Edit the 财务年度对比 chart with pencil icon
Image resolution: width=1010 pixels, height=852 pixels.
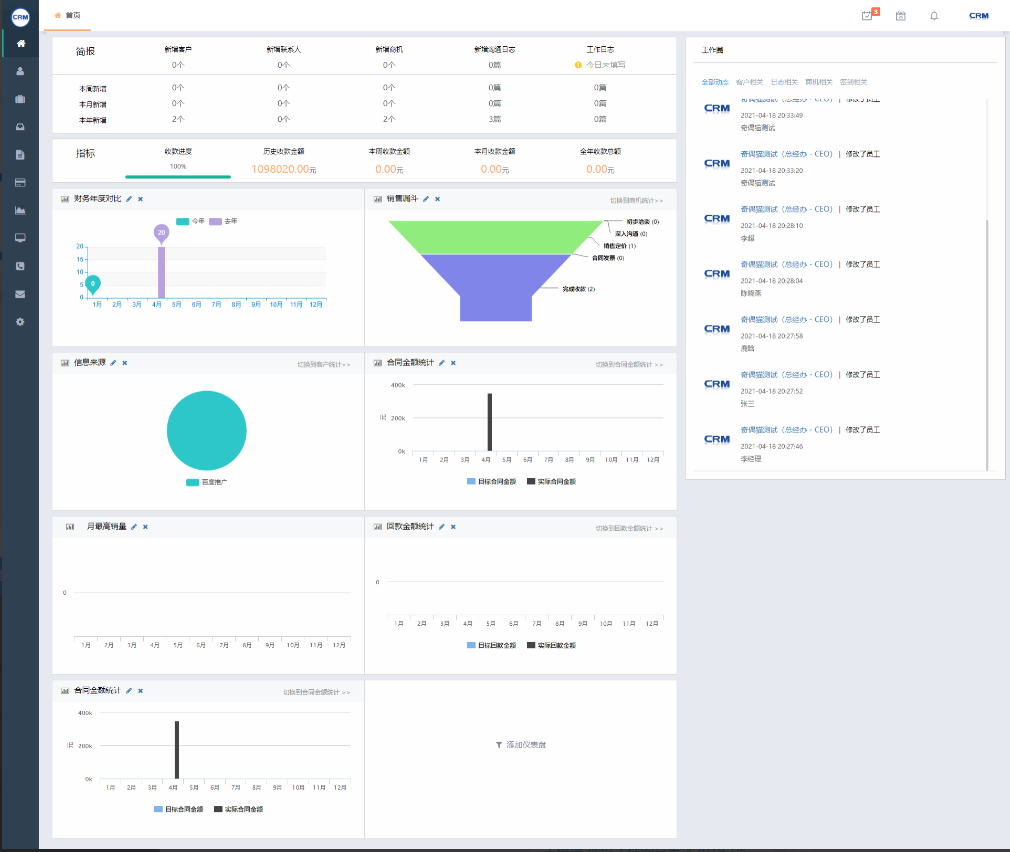[x=129, y=199]
